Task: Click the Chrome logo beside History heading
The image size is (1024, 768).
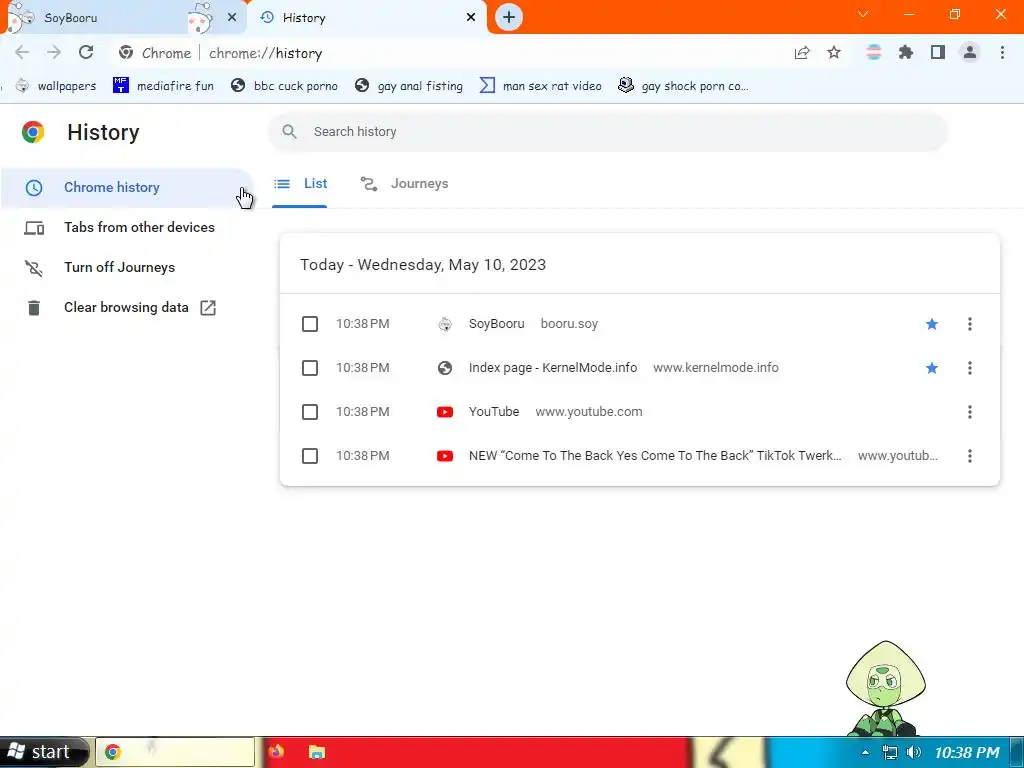Action: tap(33, 132)
